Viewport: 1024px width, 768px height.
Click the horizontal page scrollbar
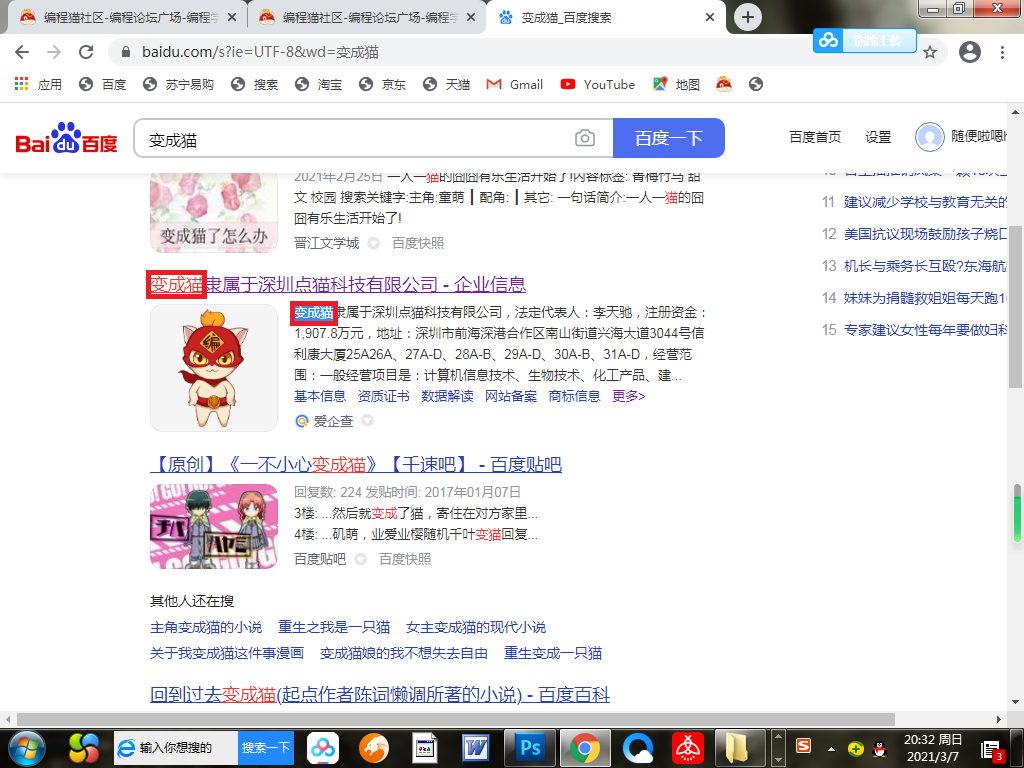click(x=455, y=719)
